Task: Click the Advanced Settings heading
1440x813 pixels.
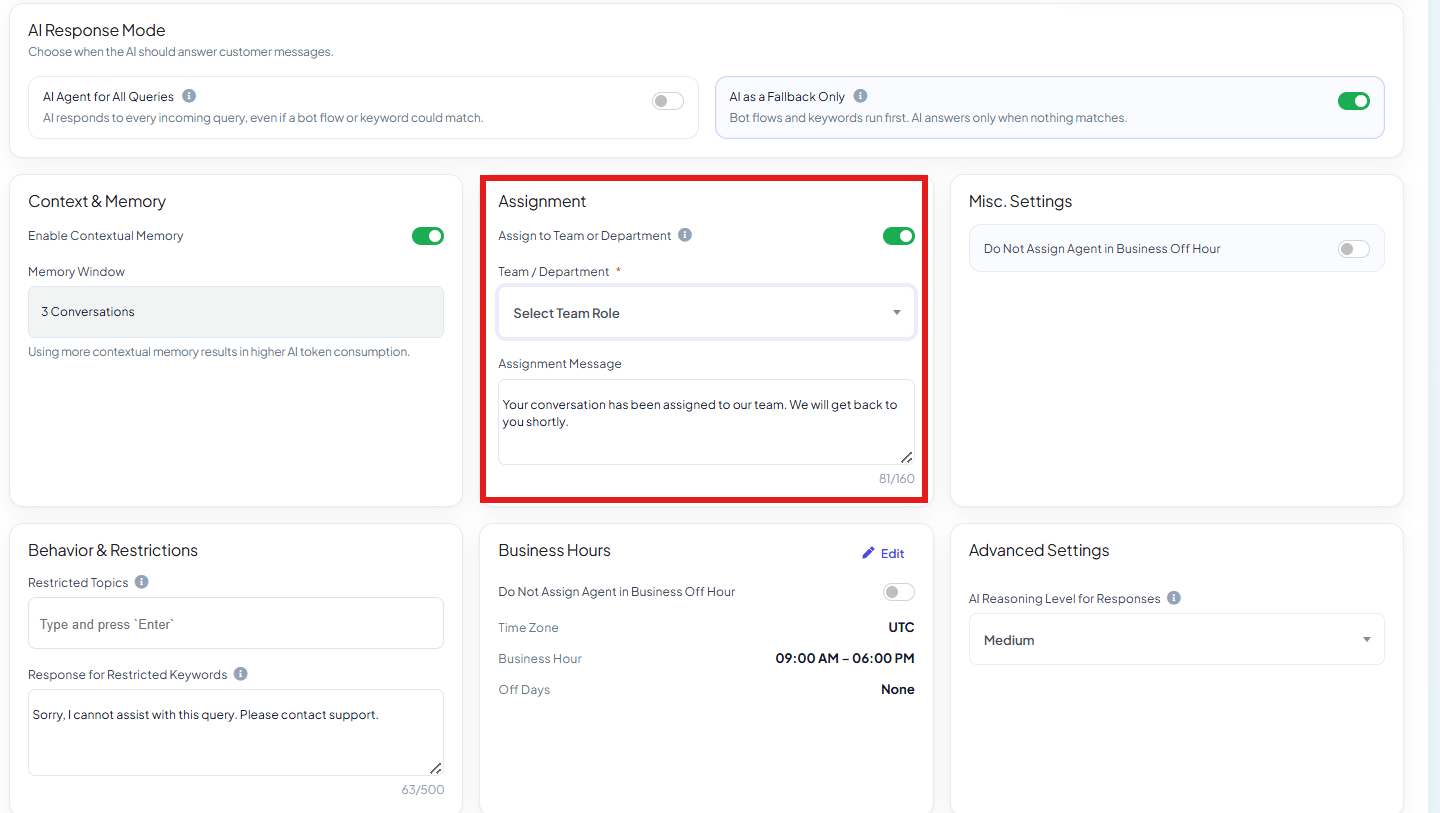Action: [x=1039, y=550]
